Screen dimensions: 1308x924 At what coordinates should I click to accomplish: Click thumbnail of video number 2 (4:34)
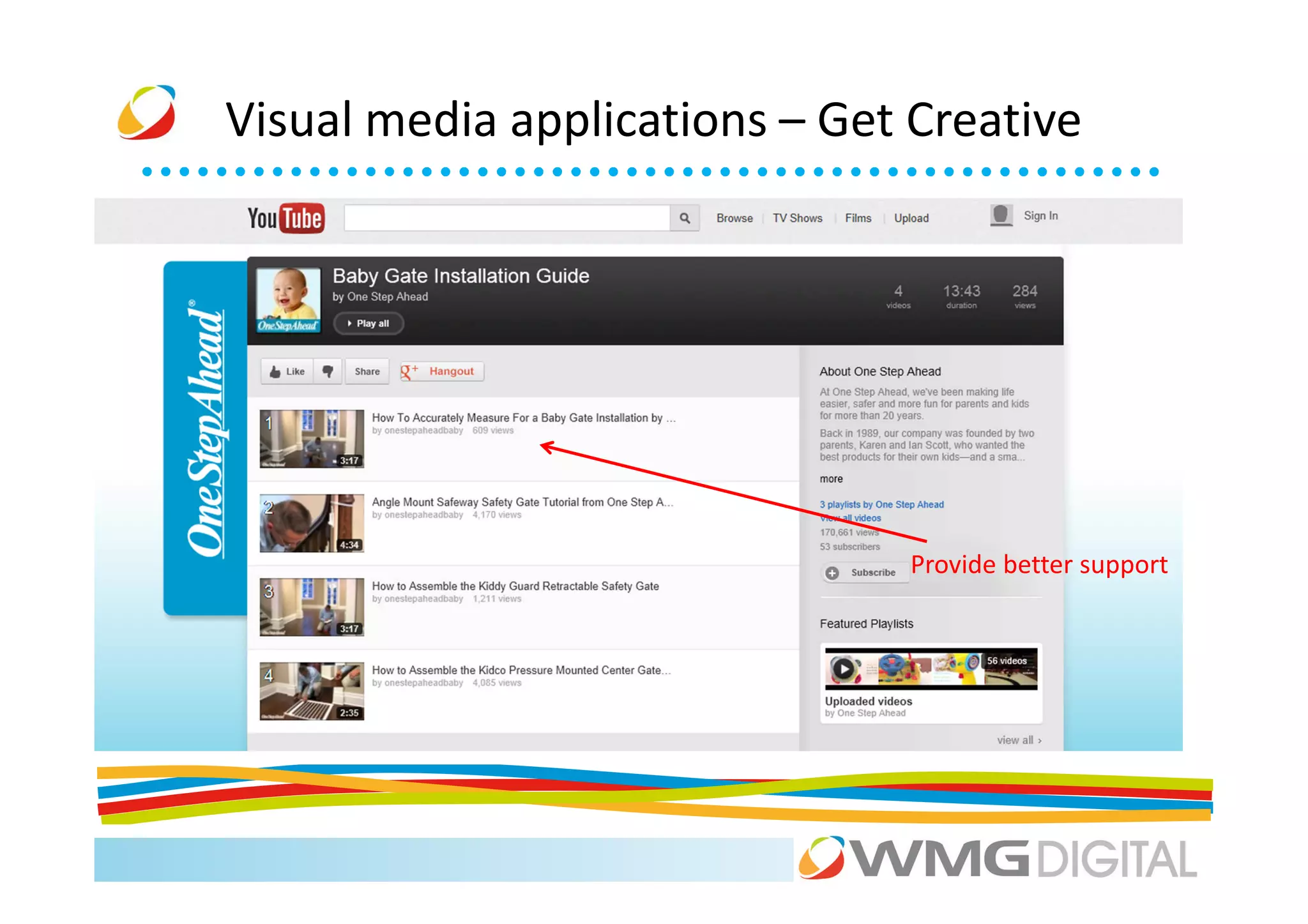(312, 523)
